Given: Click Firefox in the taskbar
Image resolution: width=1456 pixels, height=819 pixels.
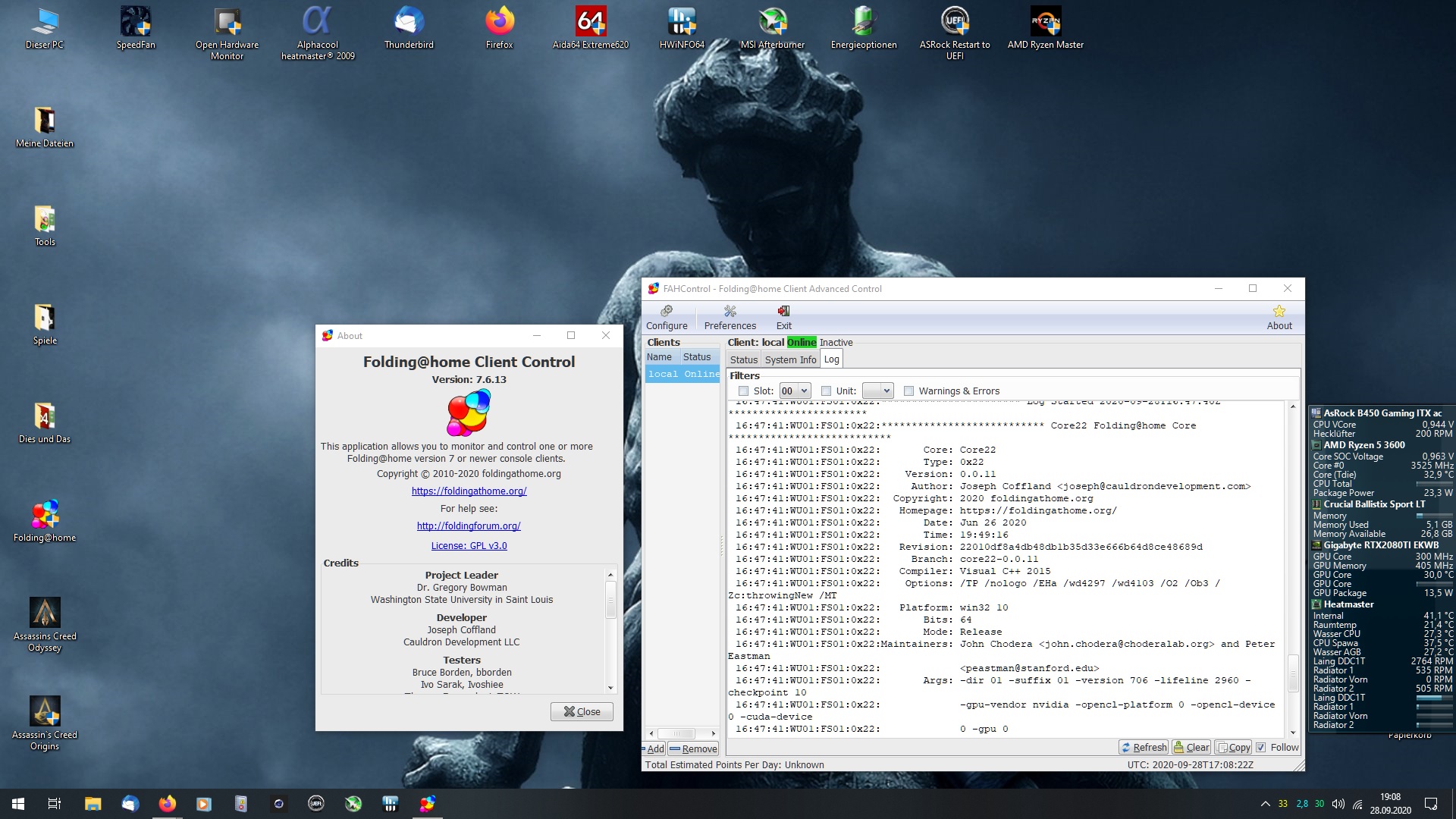Looking at the screenshot, I should pos(167,804).
